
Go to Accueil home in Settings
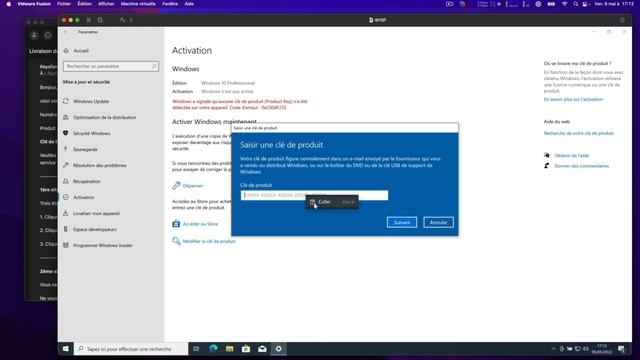(x=80, y=51)
